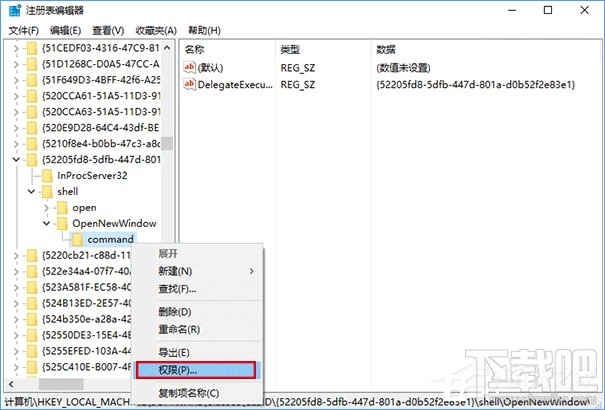Click folder icon of {52205fd8-5dfb-447d-801 key
This screenshot has width=605, height=410.
[x=32, y=160]
